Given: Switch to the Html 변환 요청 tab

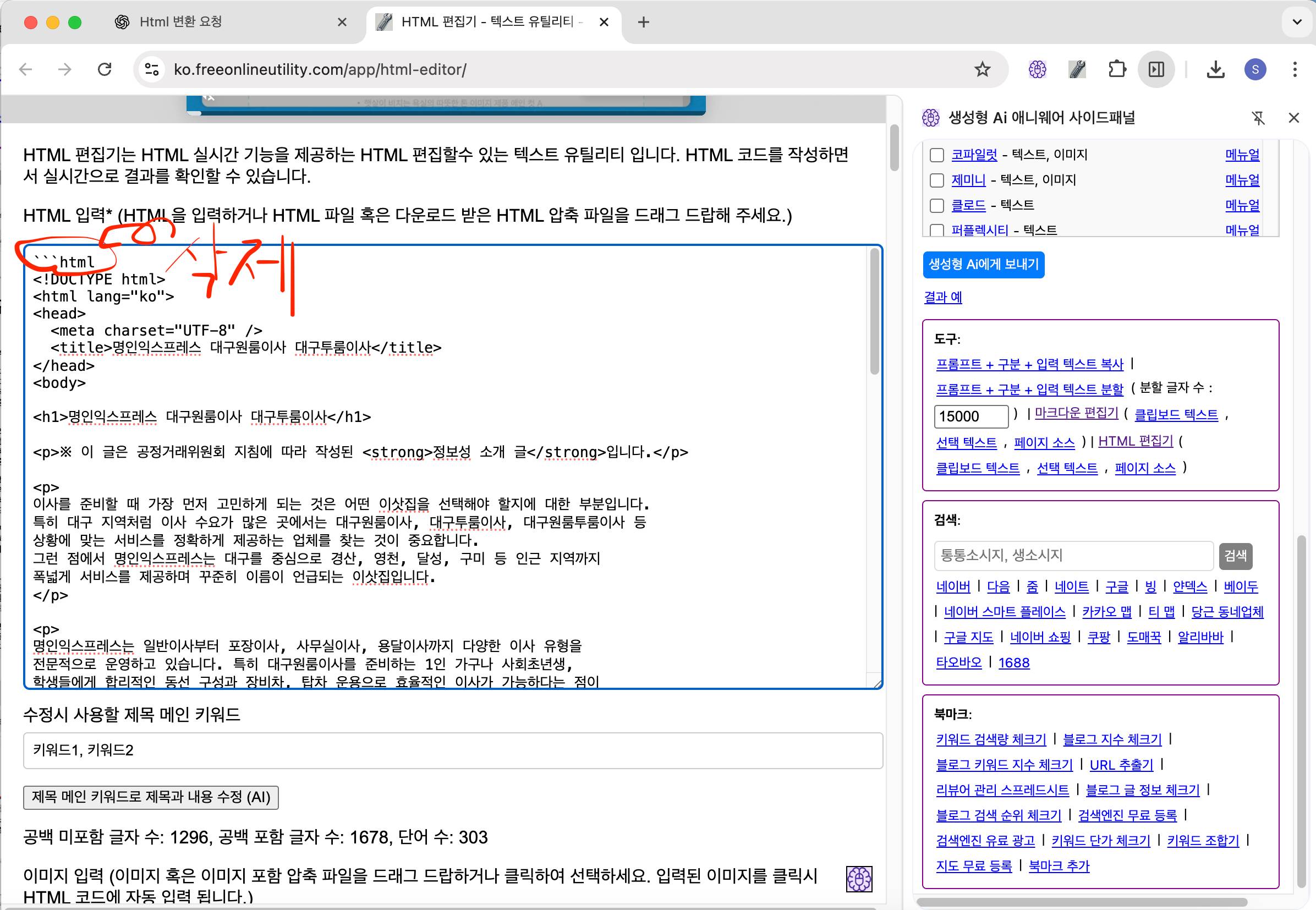Looking at the screenshot, I should point(182,22).
